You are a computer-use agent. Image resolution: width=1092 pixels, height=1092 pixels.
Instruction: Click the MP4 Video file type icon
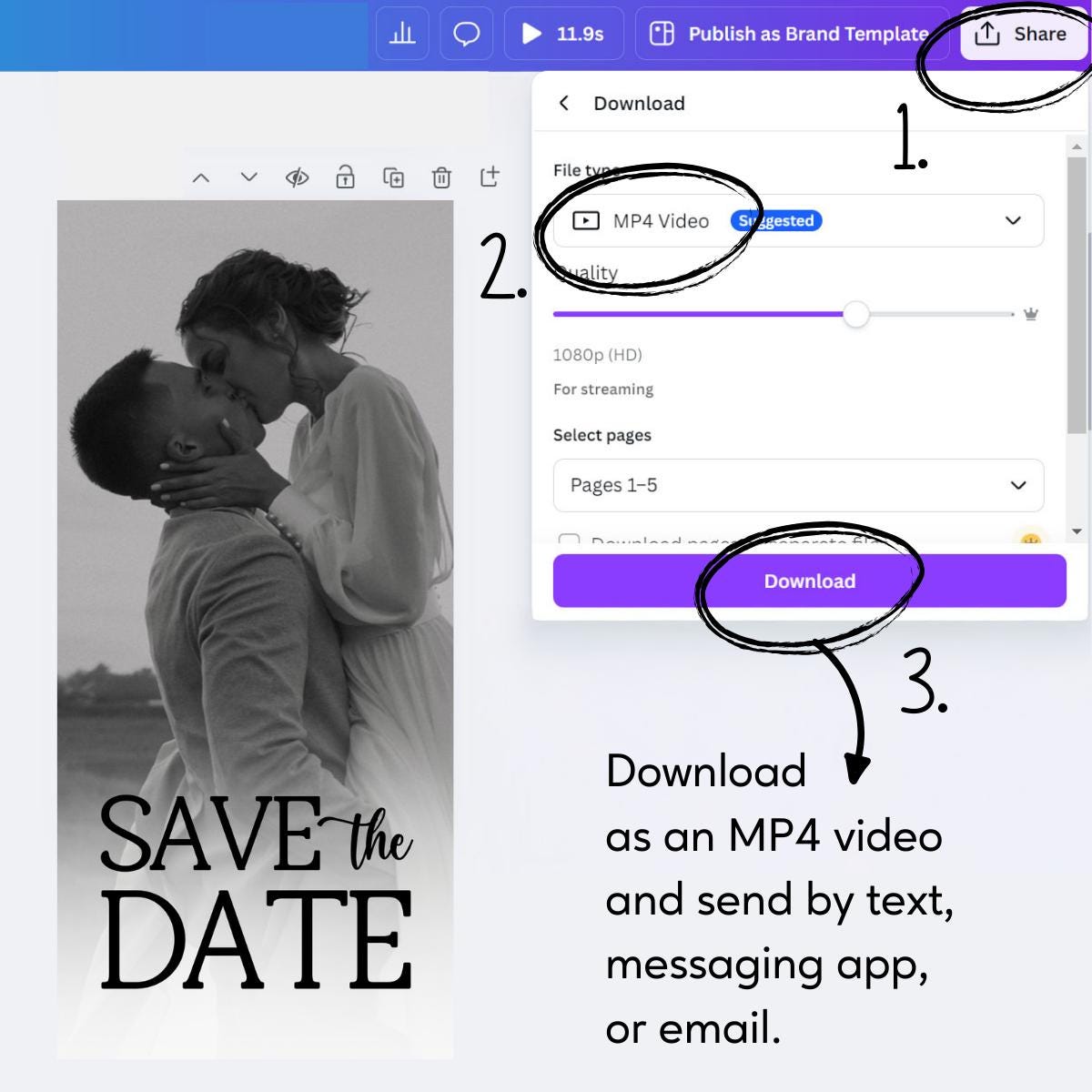tap(585, 220)
